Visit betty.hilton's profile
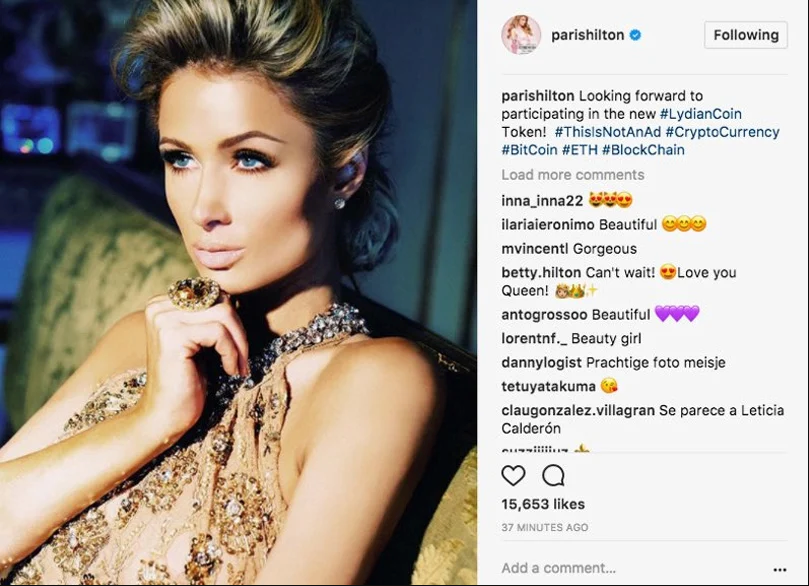 (x=542, y=272)
